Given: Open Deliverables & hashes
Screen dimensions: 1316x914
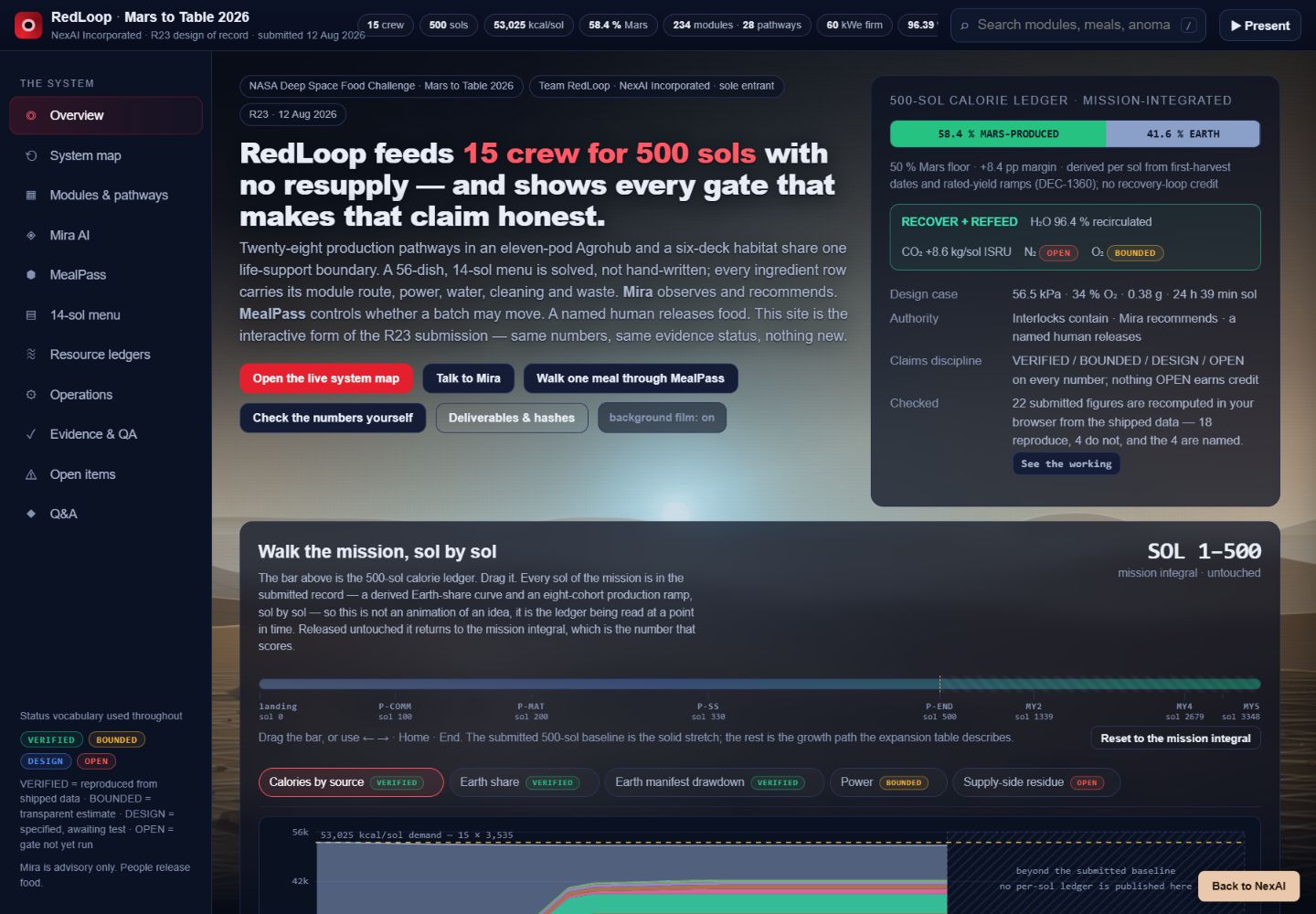Looking at the screenshot, I should coord(512,418).
